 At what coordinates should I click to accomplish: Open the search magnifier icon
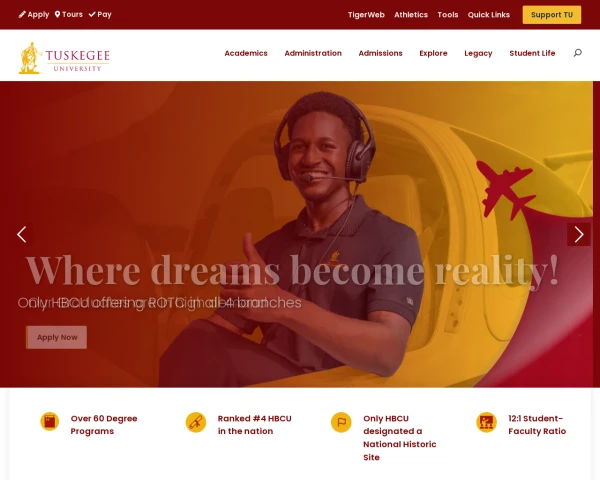pos(577,53)
